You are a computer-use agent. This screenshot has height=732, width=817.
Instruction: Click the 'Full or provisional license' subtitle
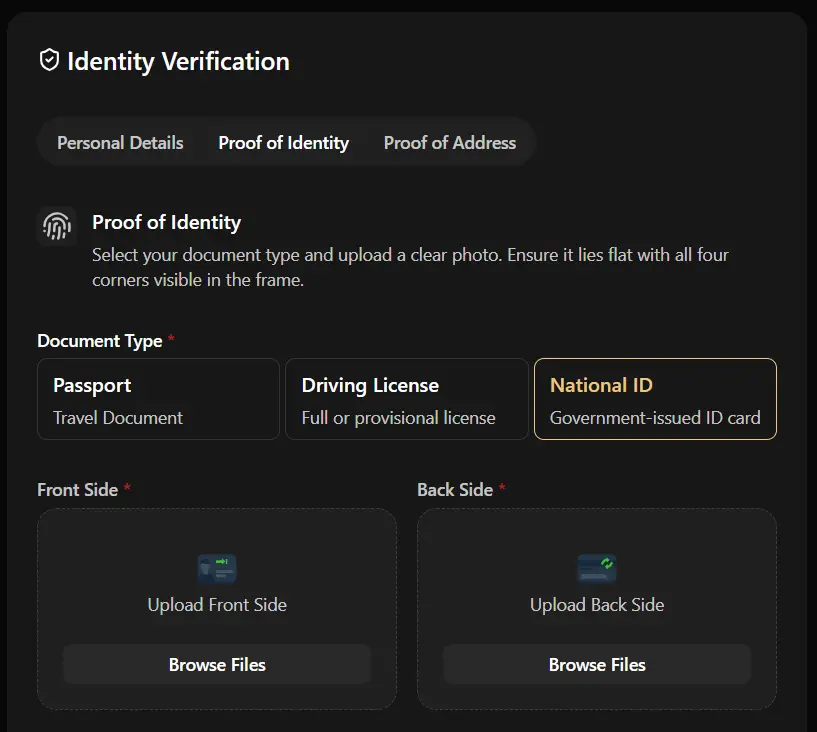tap(399, 418)
